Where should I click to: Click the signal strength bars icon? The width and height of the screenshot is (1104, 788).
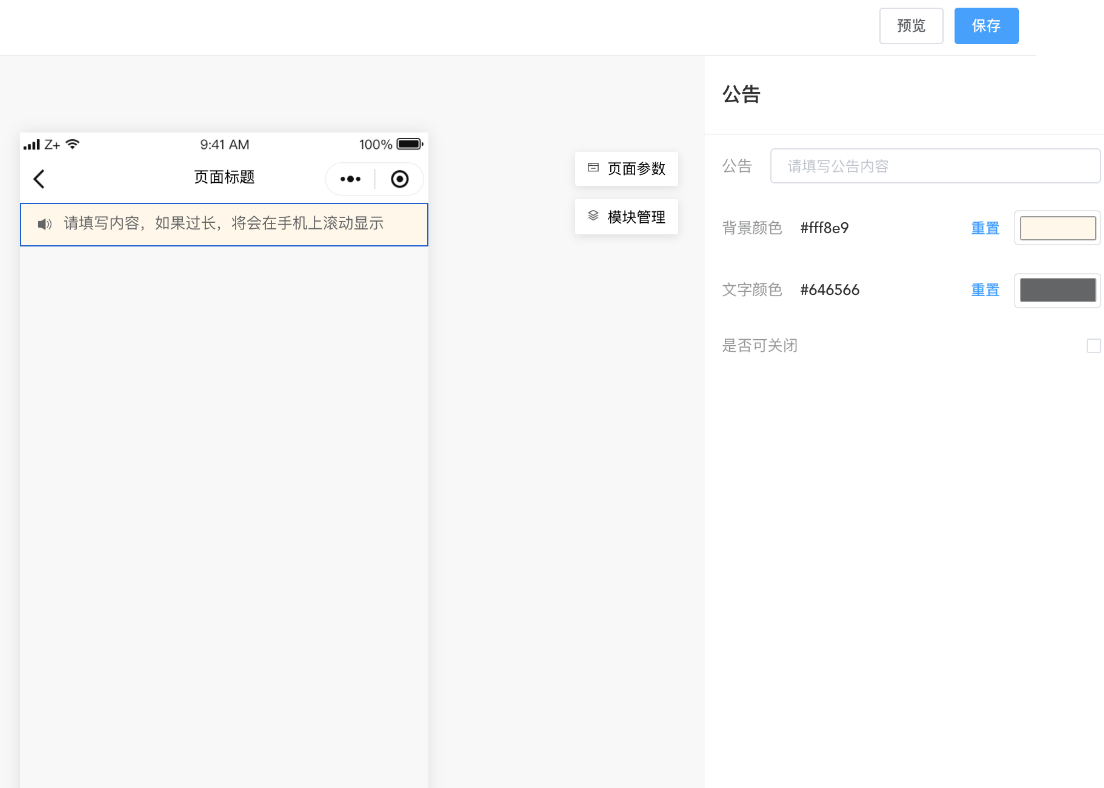[x=31, y=145]
